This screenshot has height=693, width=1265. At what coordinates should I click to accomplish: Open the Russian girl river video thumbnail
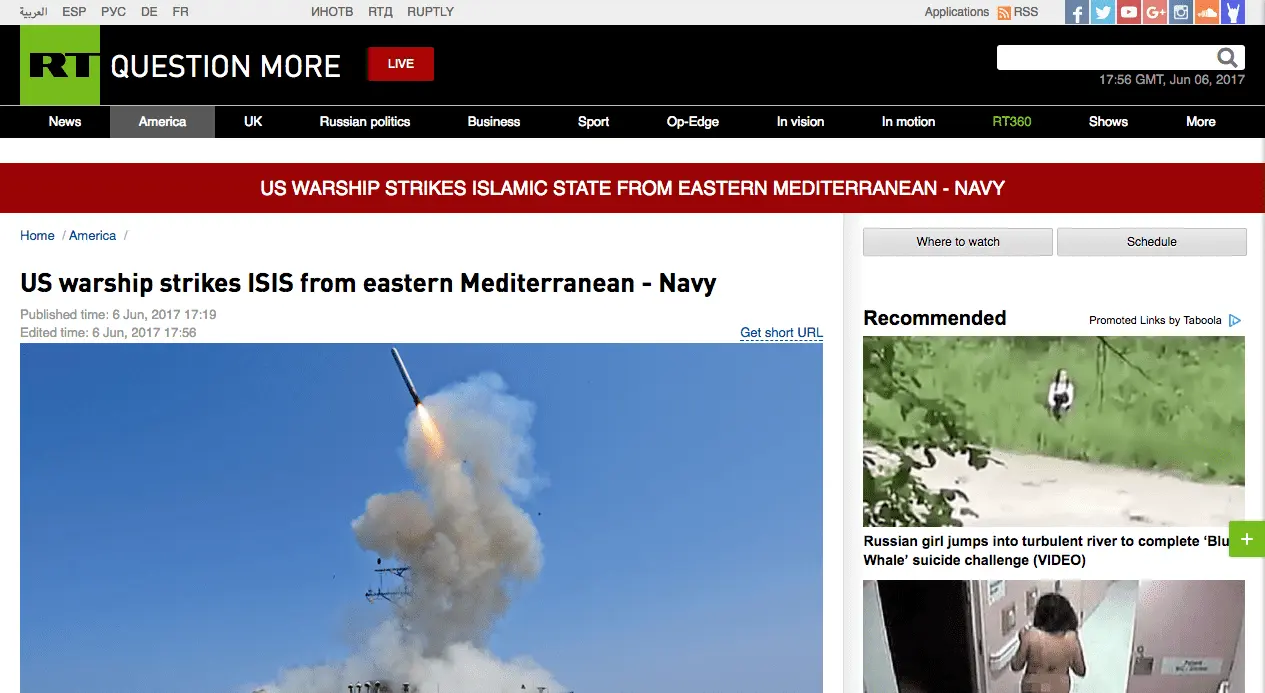point(1054,431)
